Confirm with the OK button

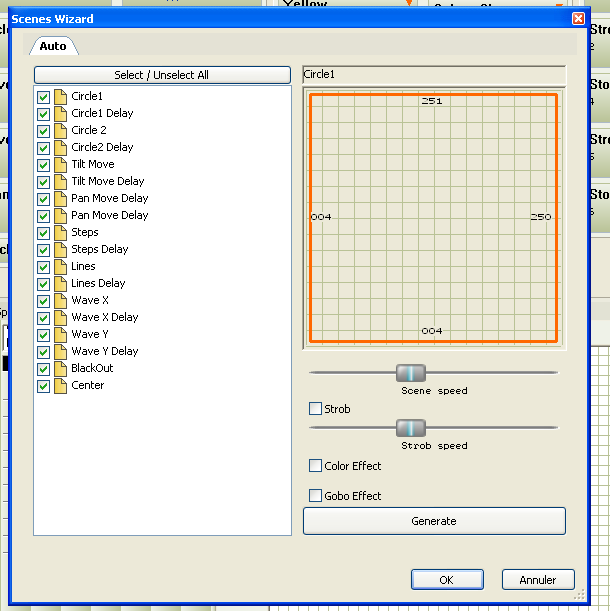447,580
